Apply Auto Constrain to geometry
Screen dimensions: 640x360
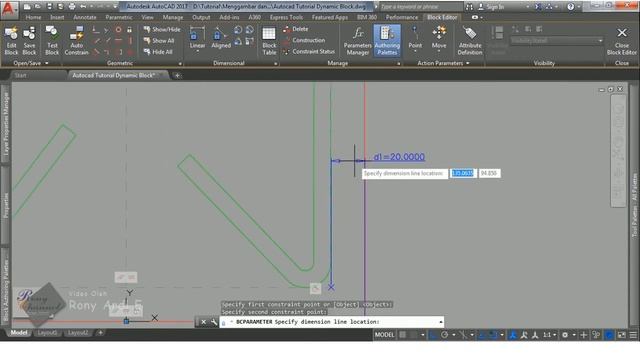[76, 40]
